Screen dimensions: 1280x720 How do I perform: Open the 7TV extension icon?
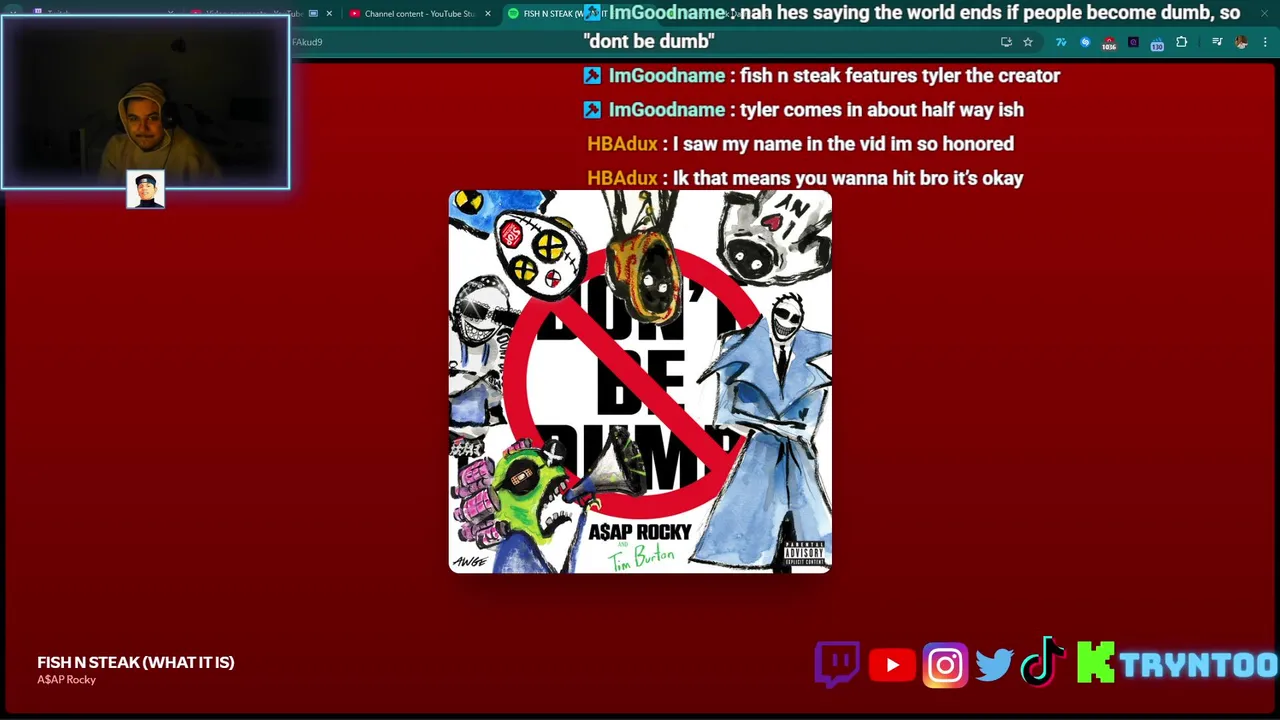click(x=1061, y=42)
